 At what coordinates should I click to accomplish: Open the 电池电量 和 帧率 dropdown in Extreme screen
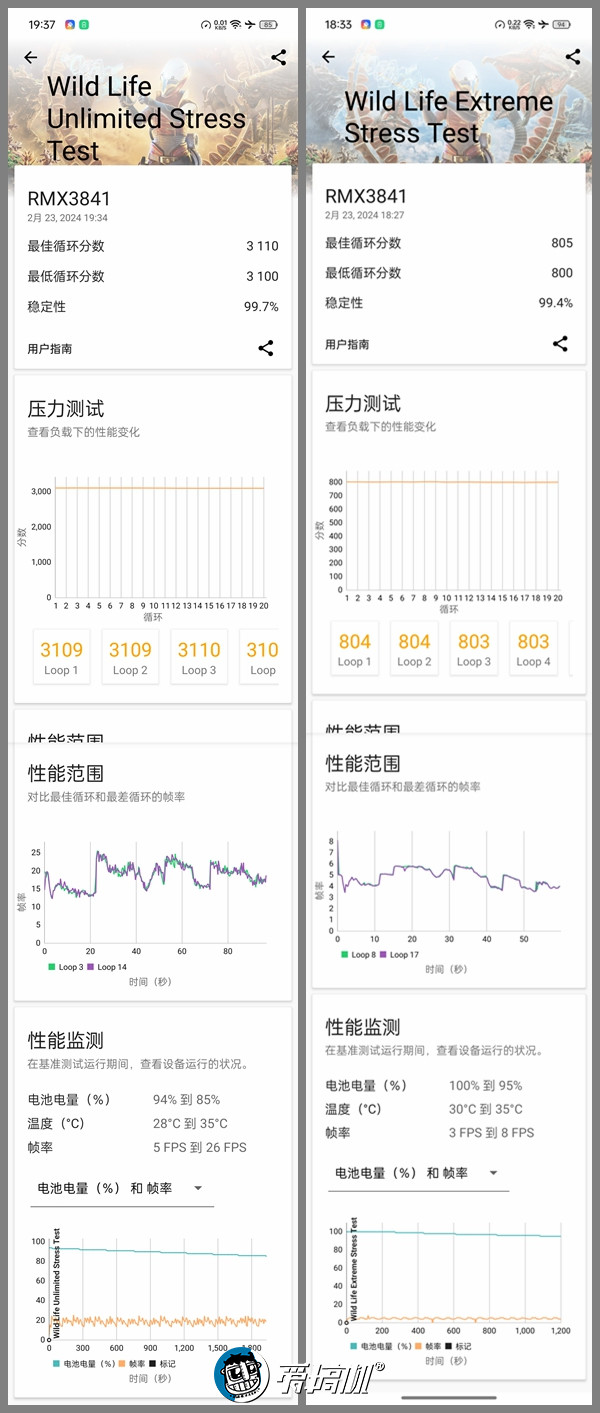(418, 1173)
